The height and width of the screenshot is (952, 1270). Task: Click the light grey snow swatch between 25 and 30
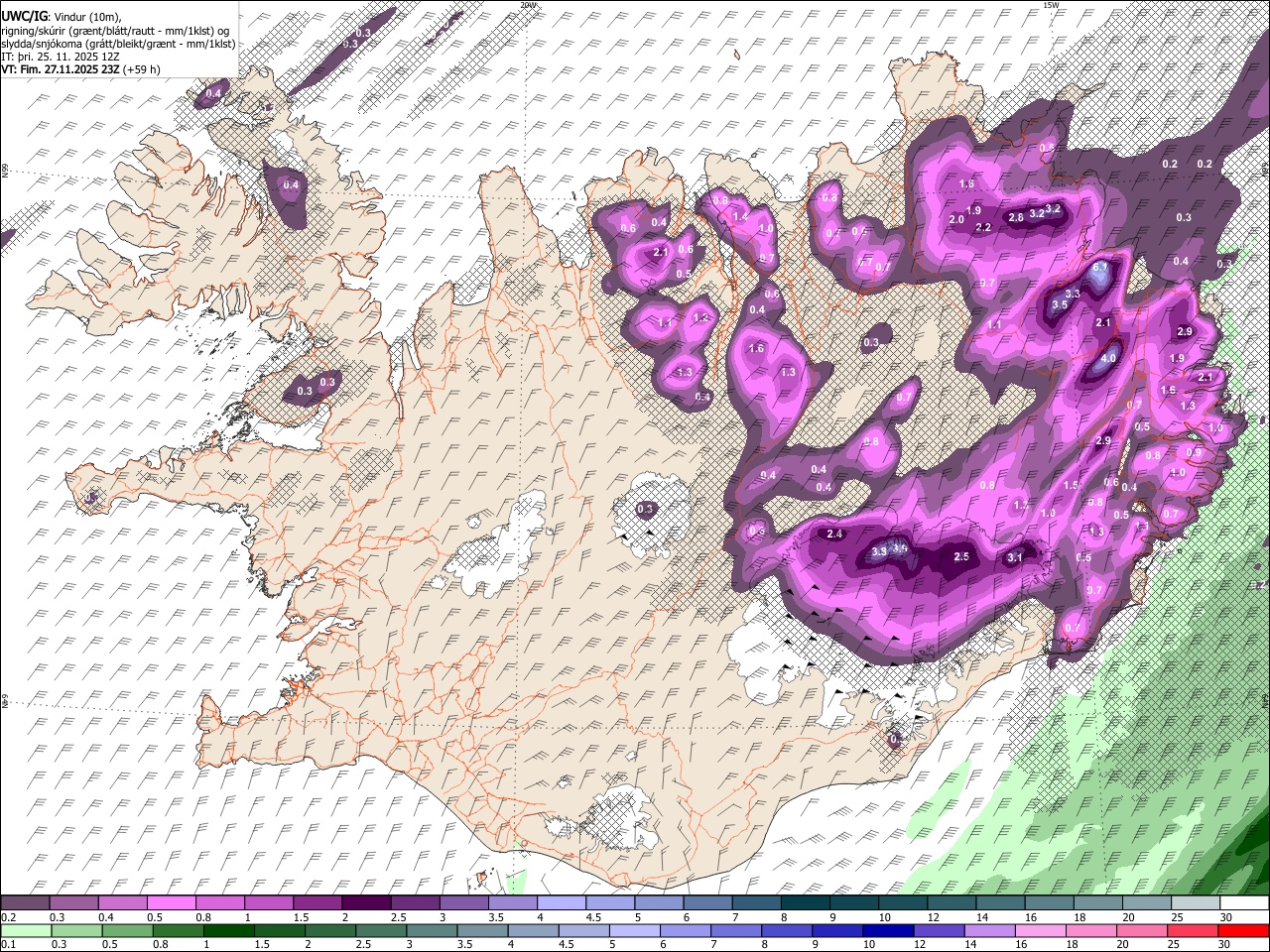click(1196, 903)
